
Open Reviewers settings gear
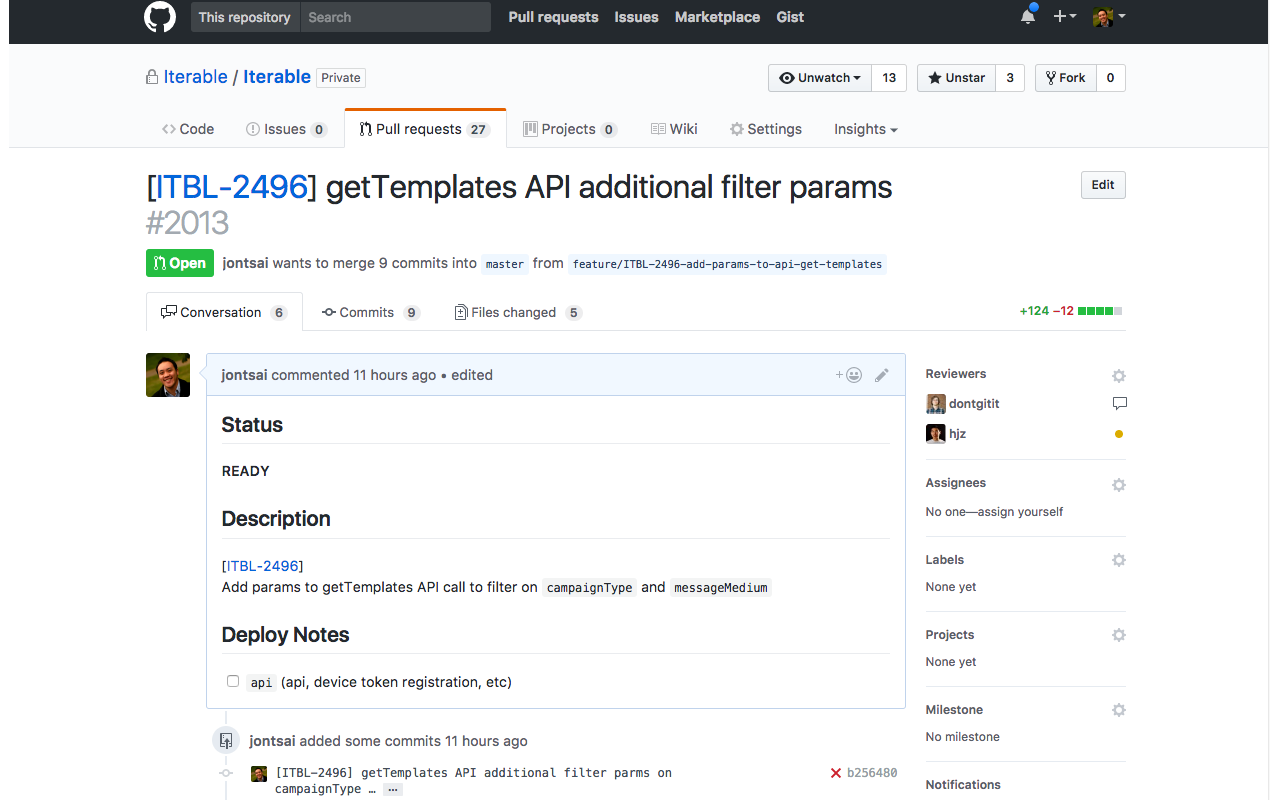pos(1119,376)
